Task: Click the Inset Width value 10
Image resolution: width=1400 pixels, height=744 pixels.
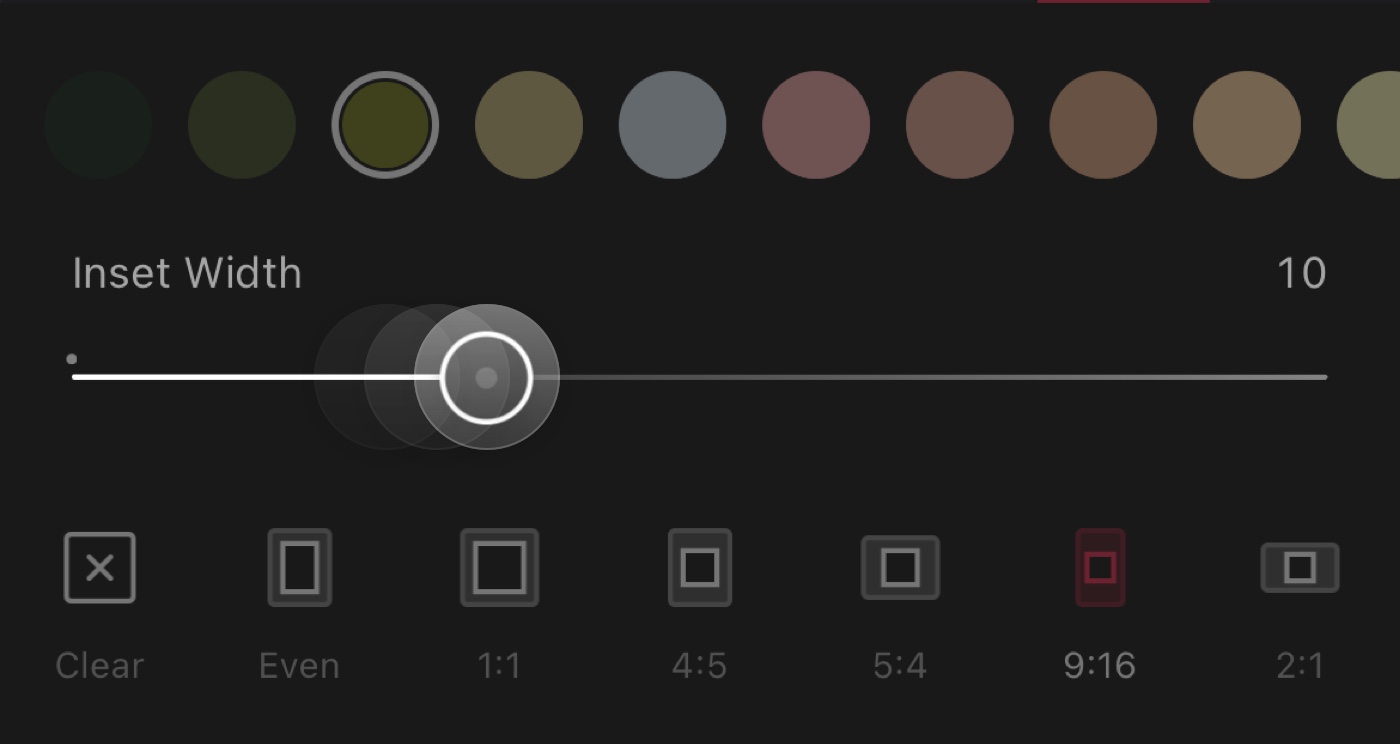Action: click(1301, 273)
